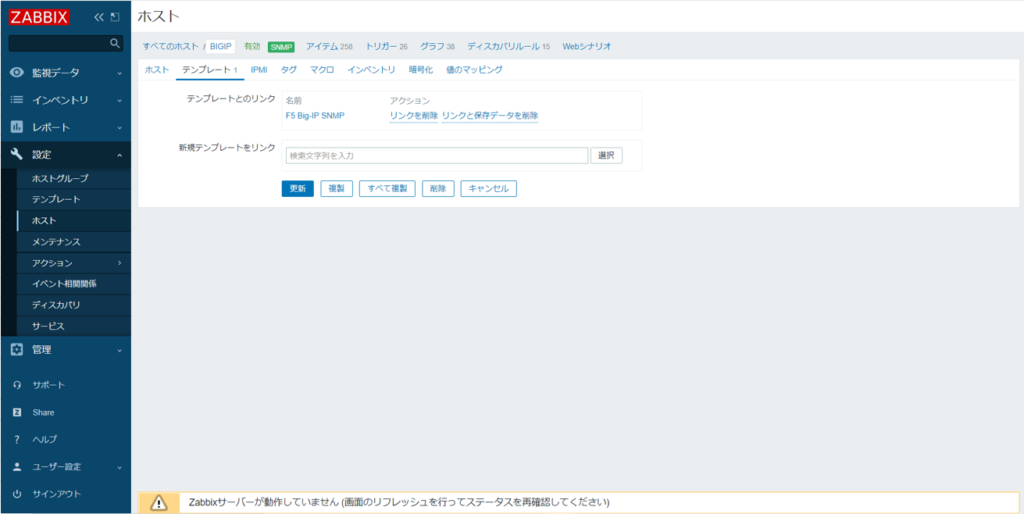Click the ZABBIX logo
Image resolution: width=1024 pixels, height=514 pixels.
click(x=38, y=17)
